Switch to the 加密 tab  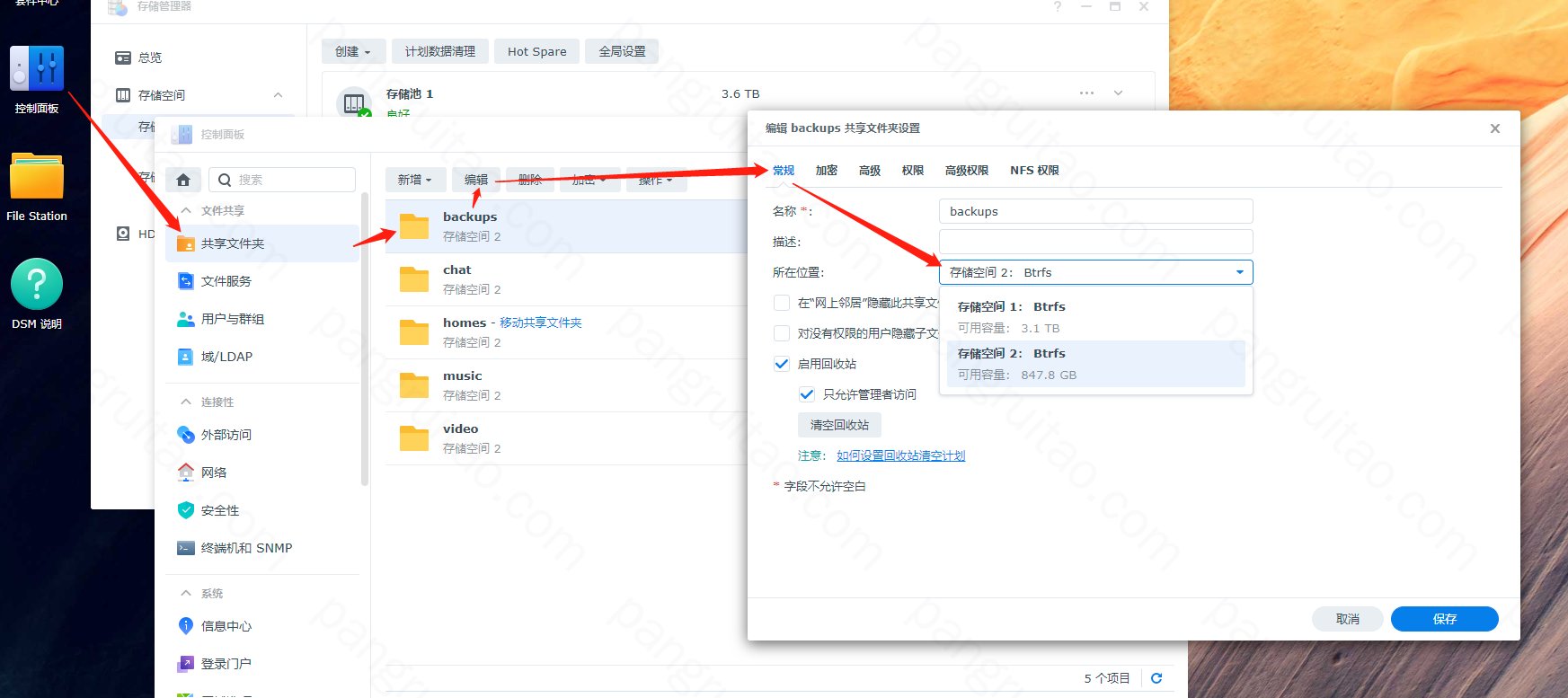click(x=827, y=171)
